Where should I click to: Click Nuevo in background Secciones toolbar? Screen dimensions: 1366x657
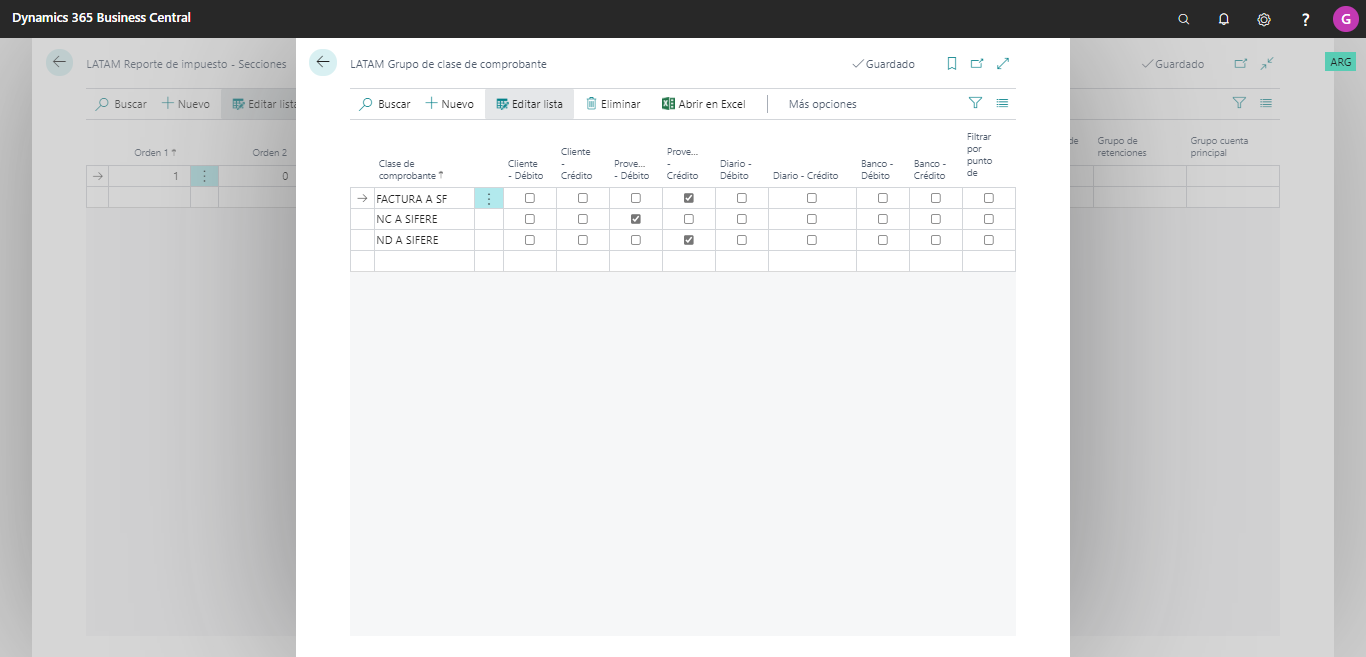pyautogui.click(x=185, y=104)
